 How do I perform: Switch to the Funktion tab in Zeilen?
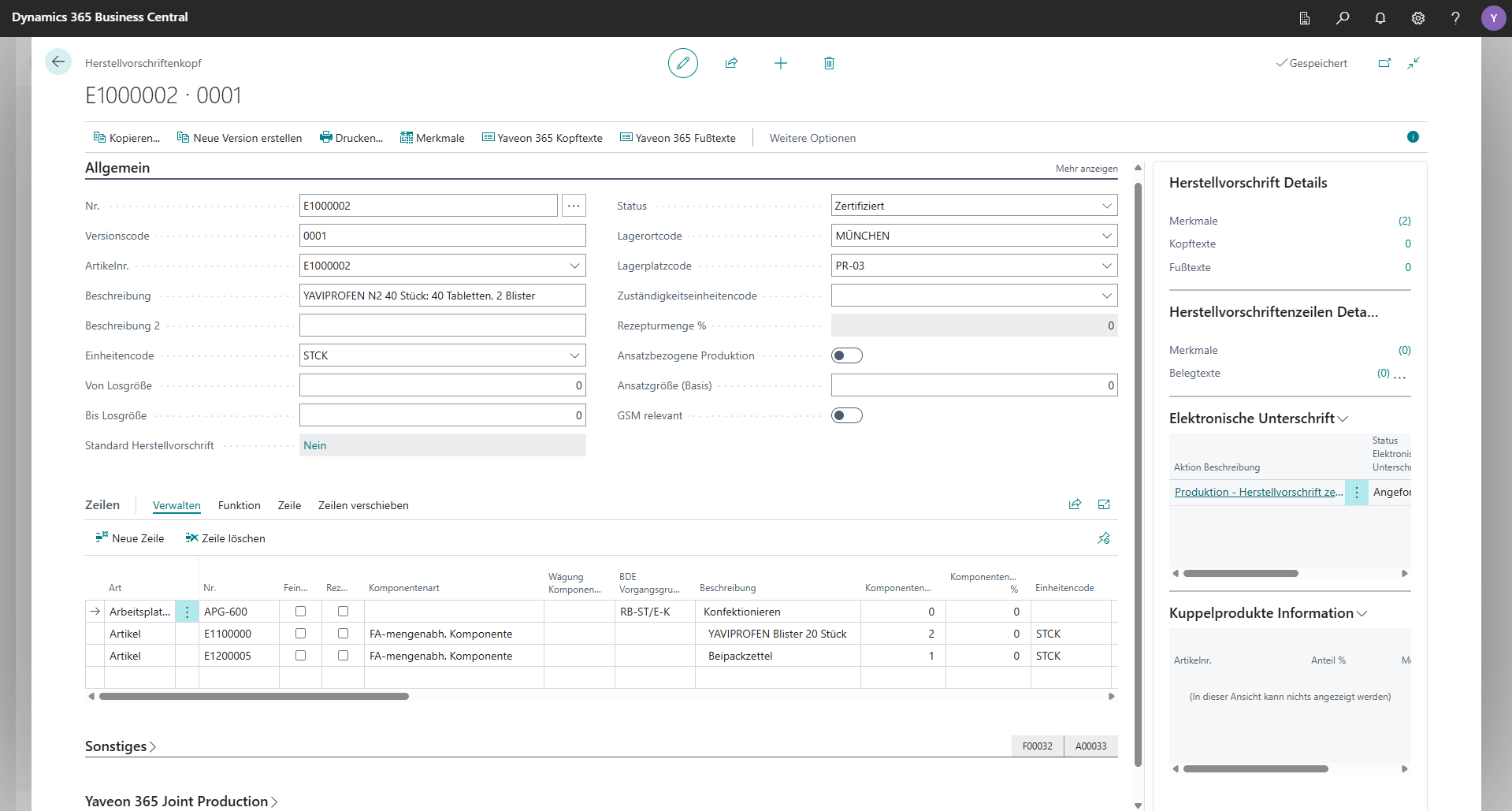tap(239, 505)
